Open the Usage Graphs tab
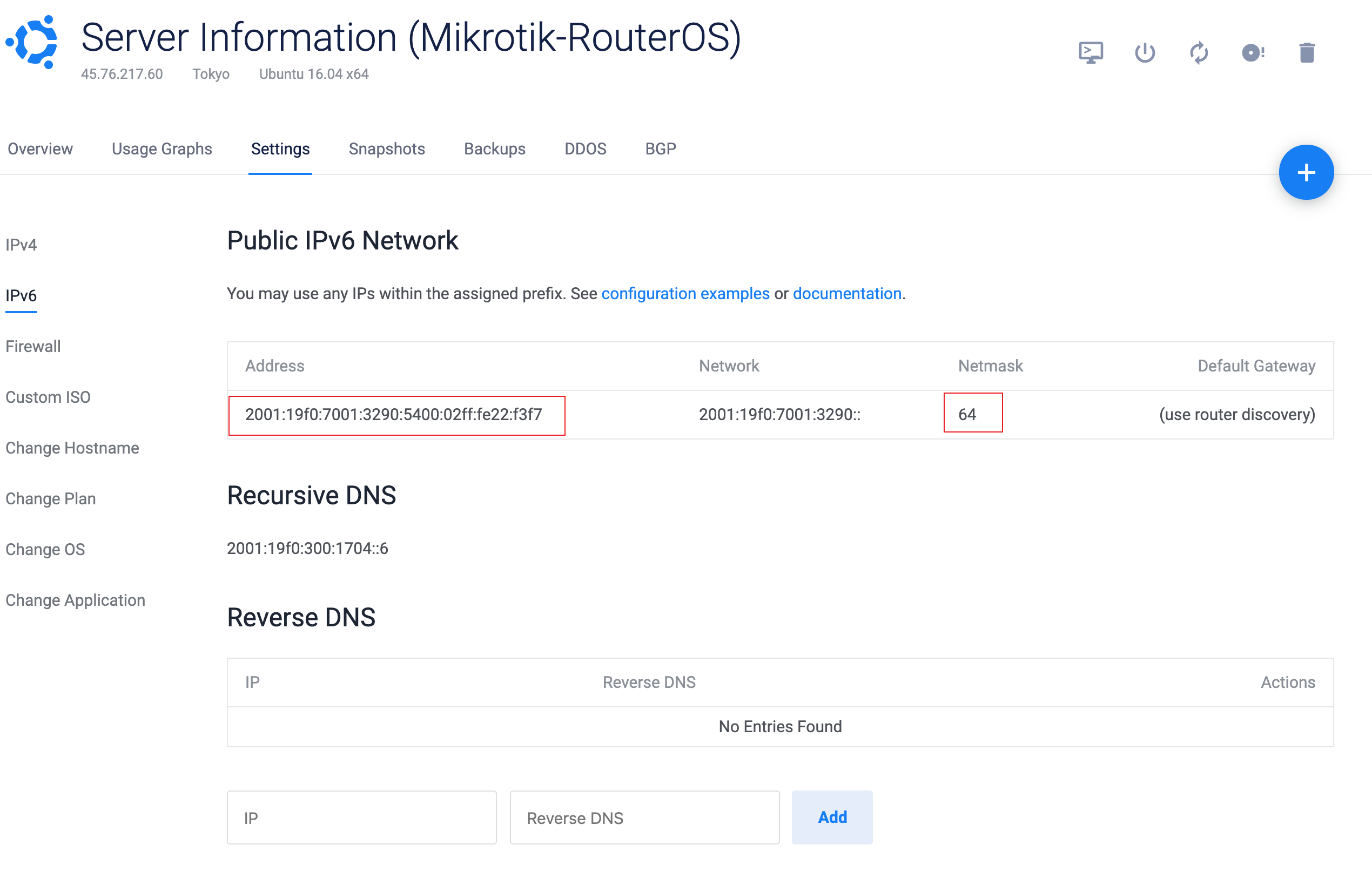The height and width of the screenshot is (892, 1372). click(162, 148)
